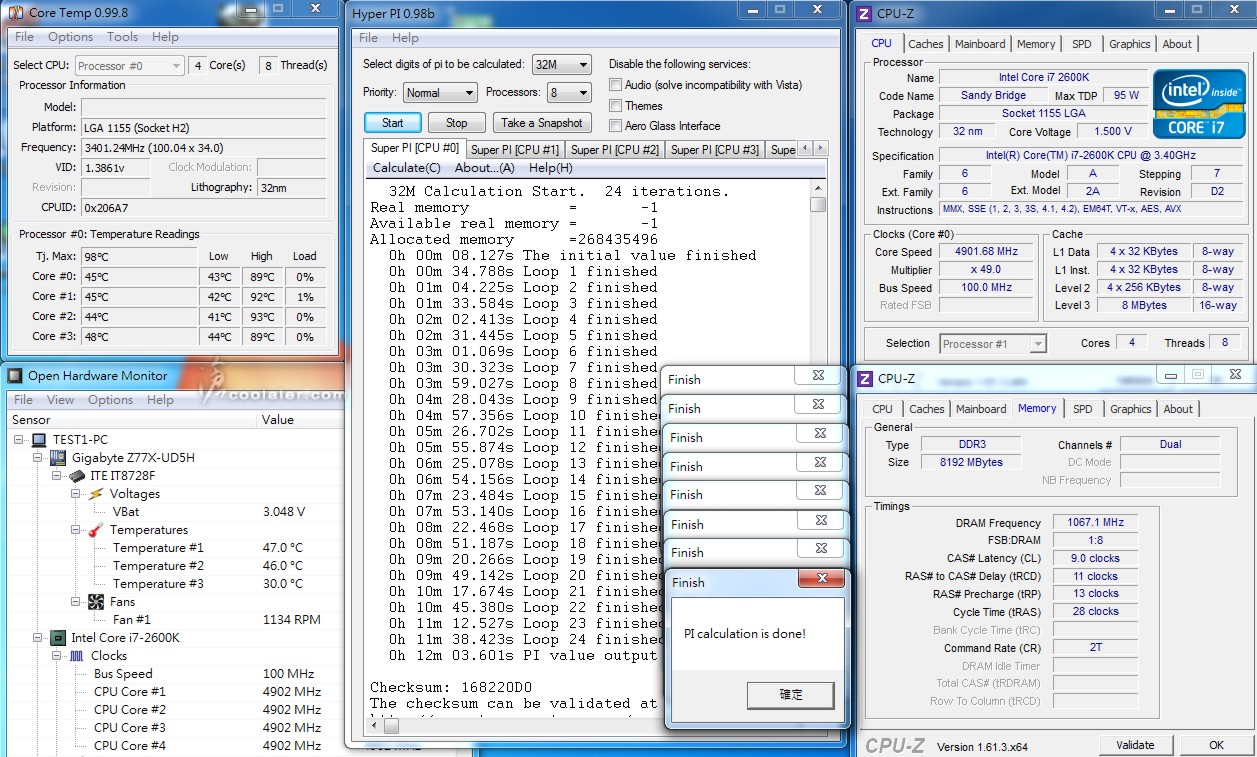The height and width of the screenshot is (757, 1257).
Task: Click the Core Temp title bar icon
Action: pyautogui.click(x=16, y=12)
